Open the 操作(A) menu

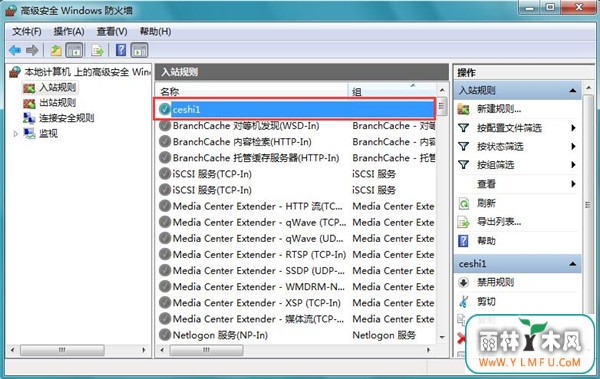[x=69, y=31]
